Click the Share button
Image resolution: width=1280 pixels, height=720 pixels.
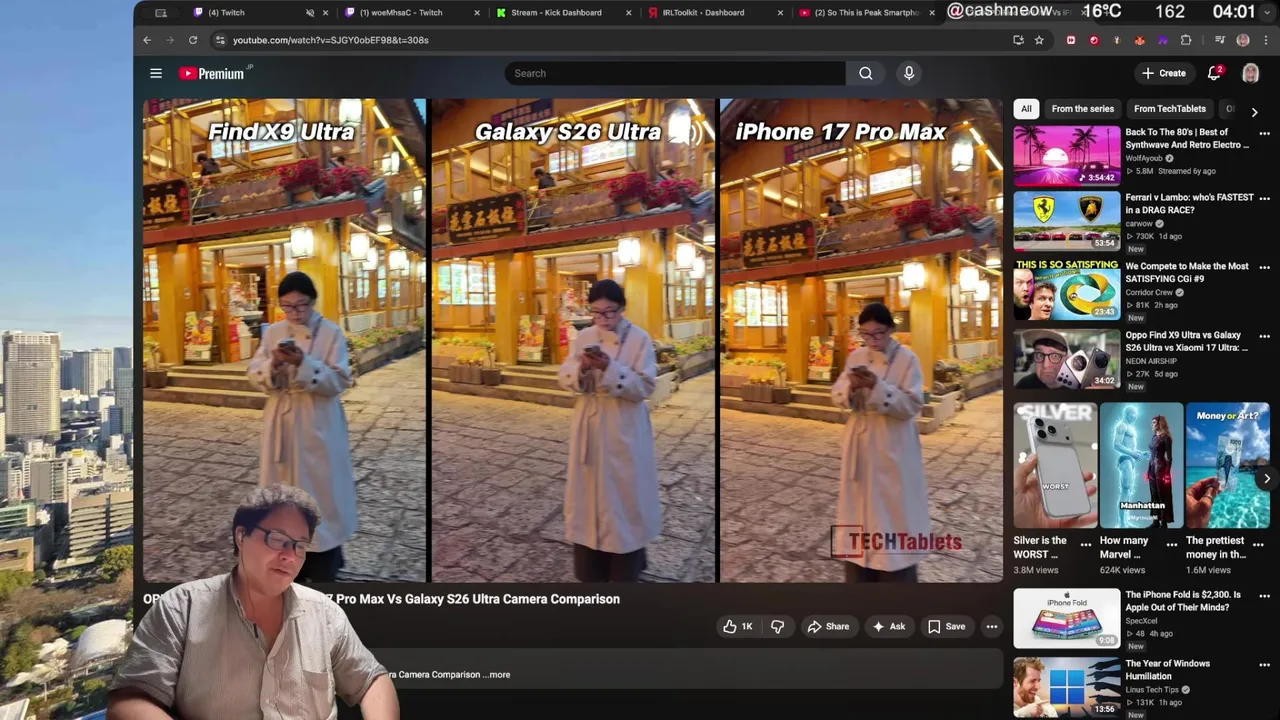click(x=828, y=627)
